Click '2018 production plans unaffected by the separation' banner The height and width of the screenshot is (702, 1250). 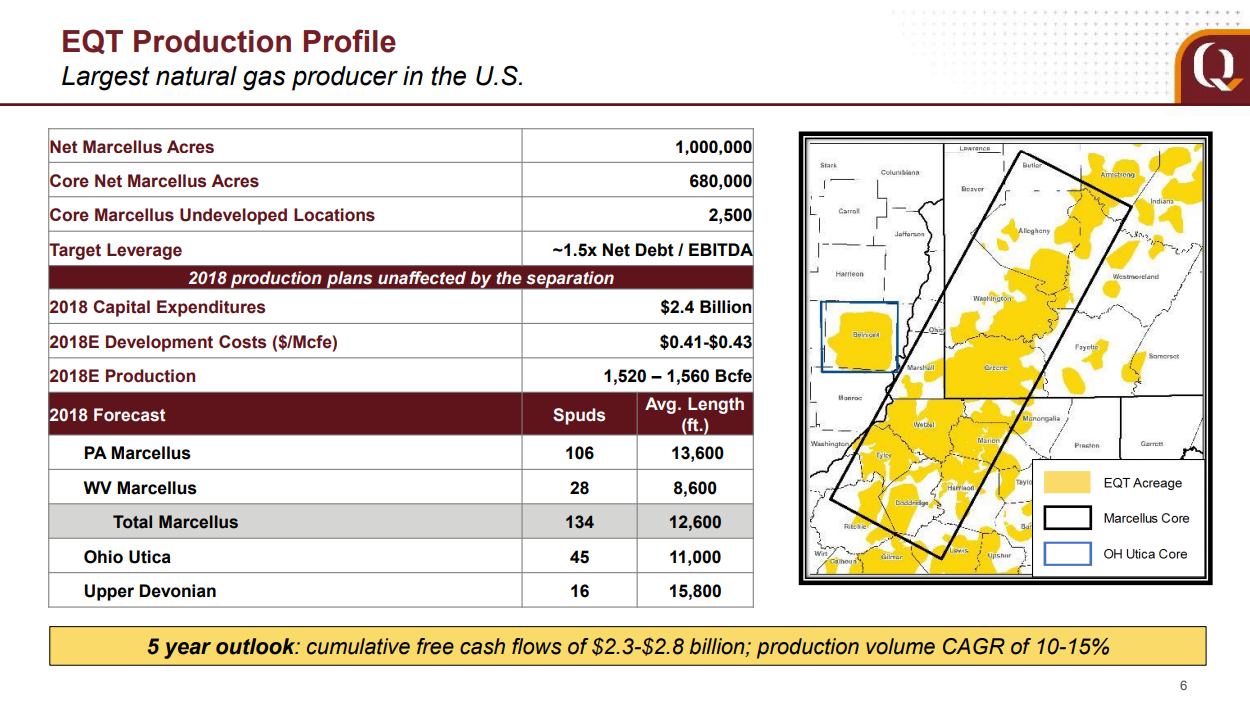coord(401,278)
